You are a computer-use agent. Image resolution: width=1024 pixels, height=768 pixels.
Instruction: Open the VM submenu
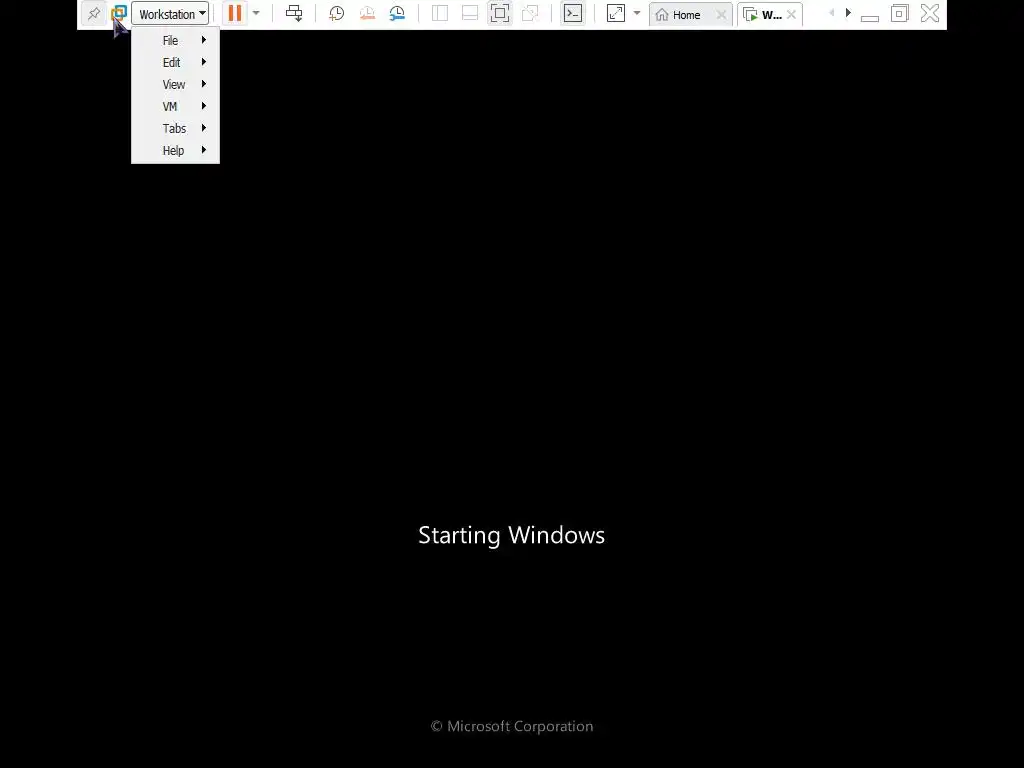(175, 106)
